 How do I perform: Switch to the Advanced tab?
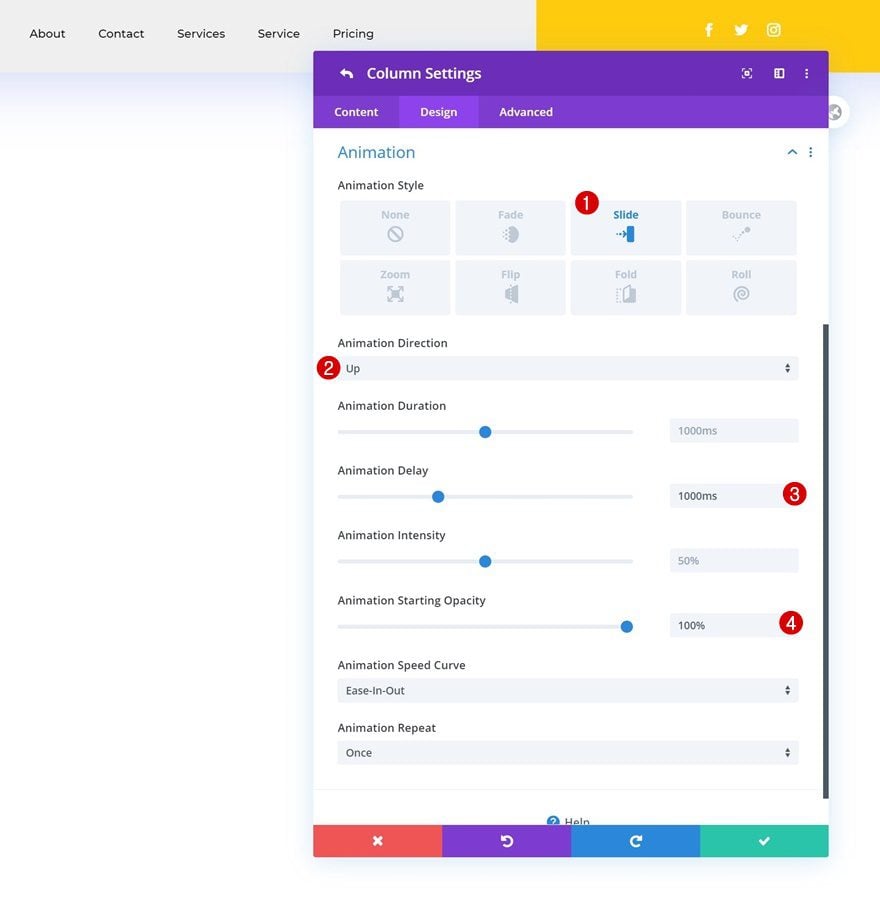526,112
